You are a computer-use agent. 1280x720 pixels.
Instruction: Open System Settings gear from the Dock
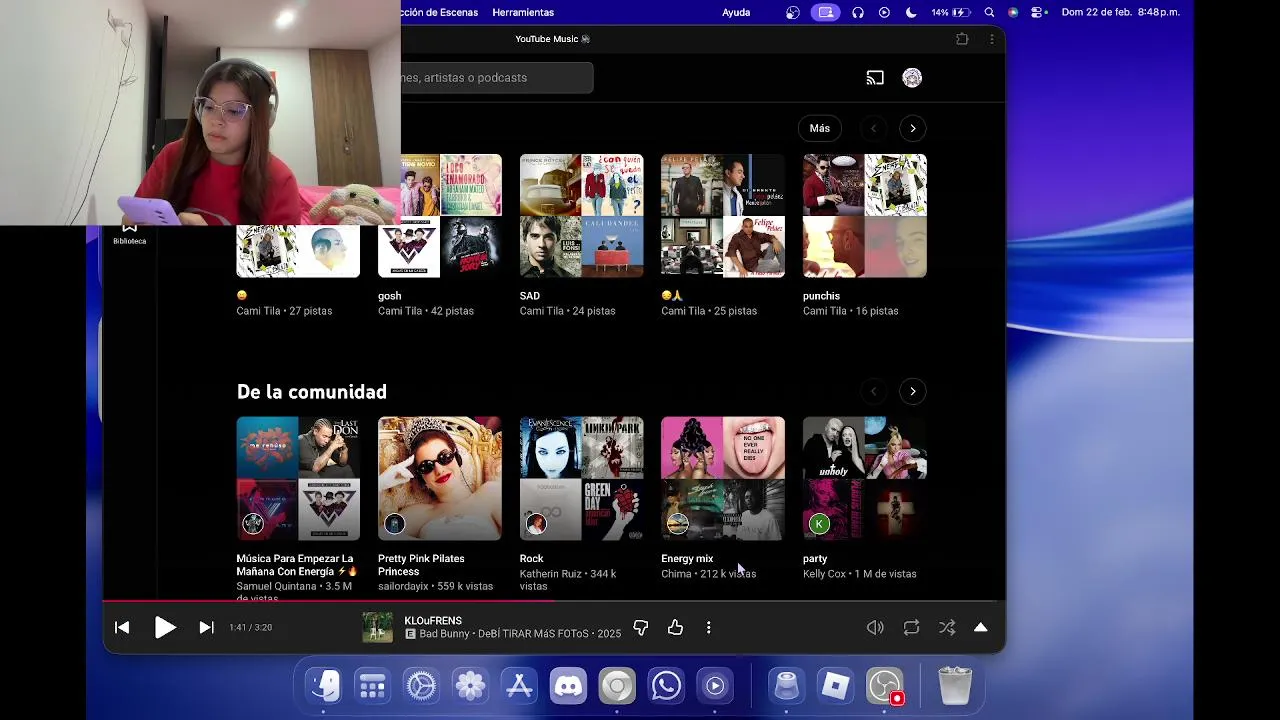pyautogui.click(x=421, y=686)
